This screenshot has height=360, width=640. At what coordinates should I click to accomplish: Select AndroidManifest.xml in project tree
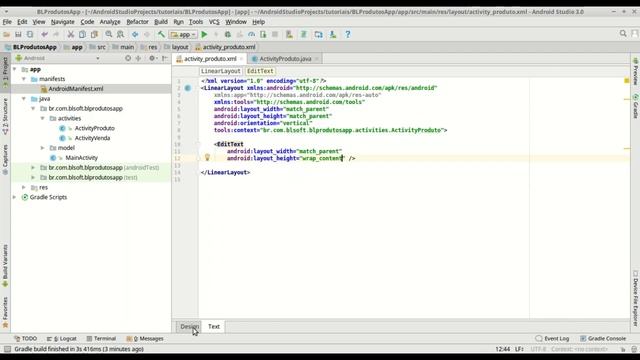76,89
